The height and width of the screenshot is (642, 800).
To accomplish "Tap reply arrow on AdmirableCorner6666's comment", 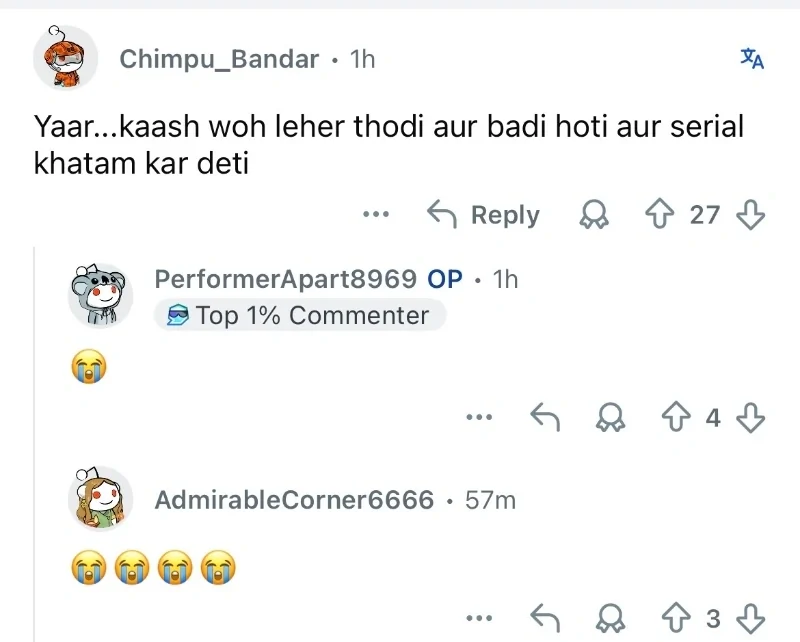I will click(544, 619).
